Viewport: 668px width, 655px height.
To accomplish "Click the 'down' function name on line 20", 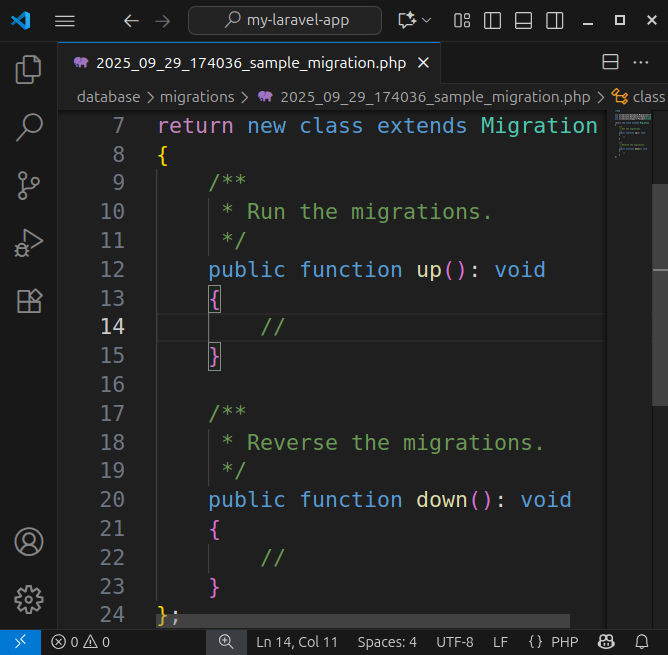I will click(x=442, y=500).
